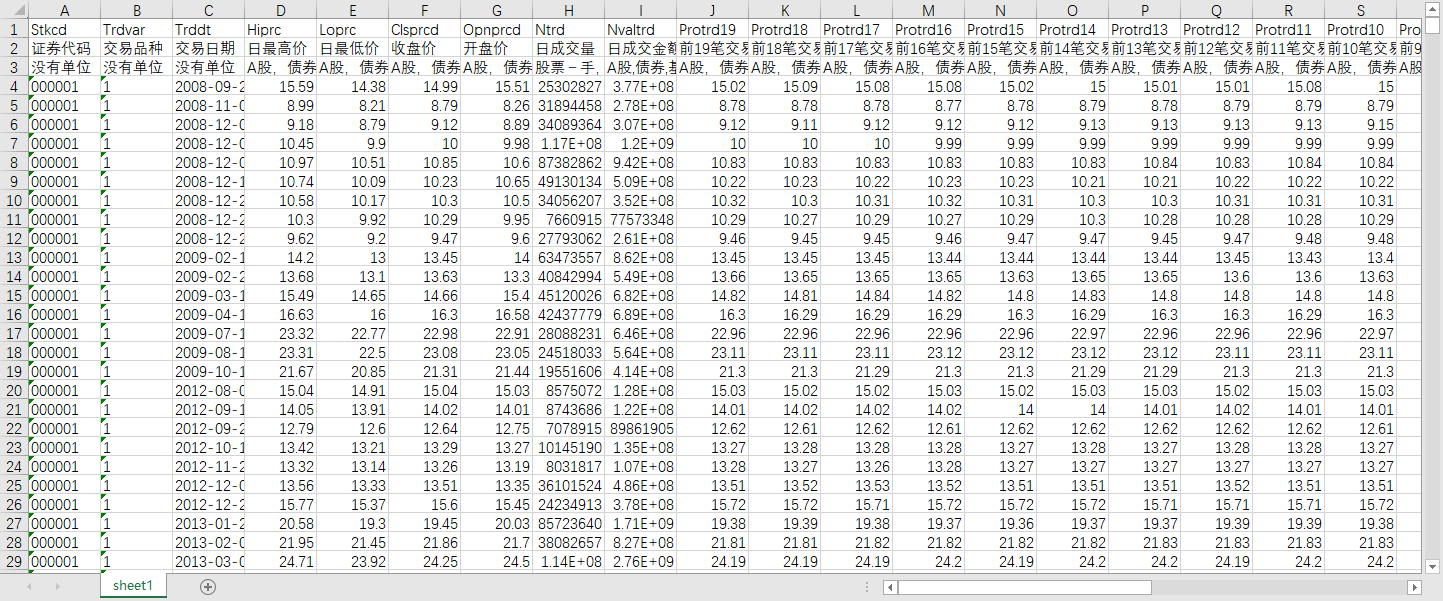Screen dimensions: 1443x601
Task: Open the sheet1 tab
Action: click(x=133, y=586)
